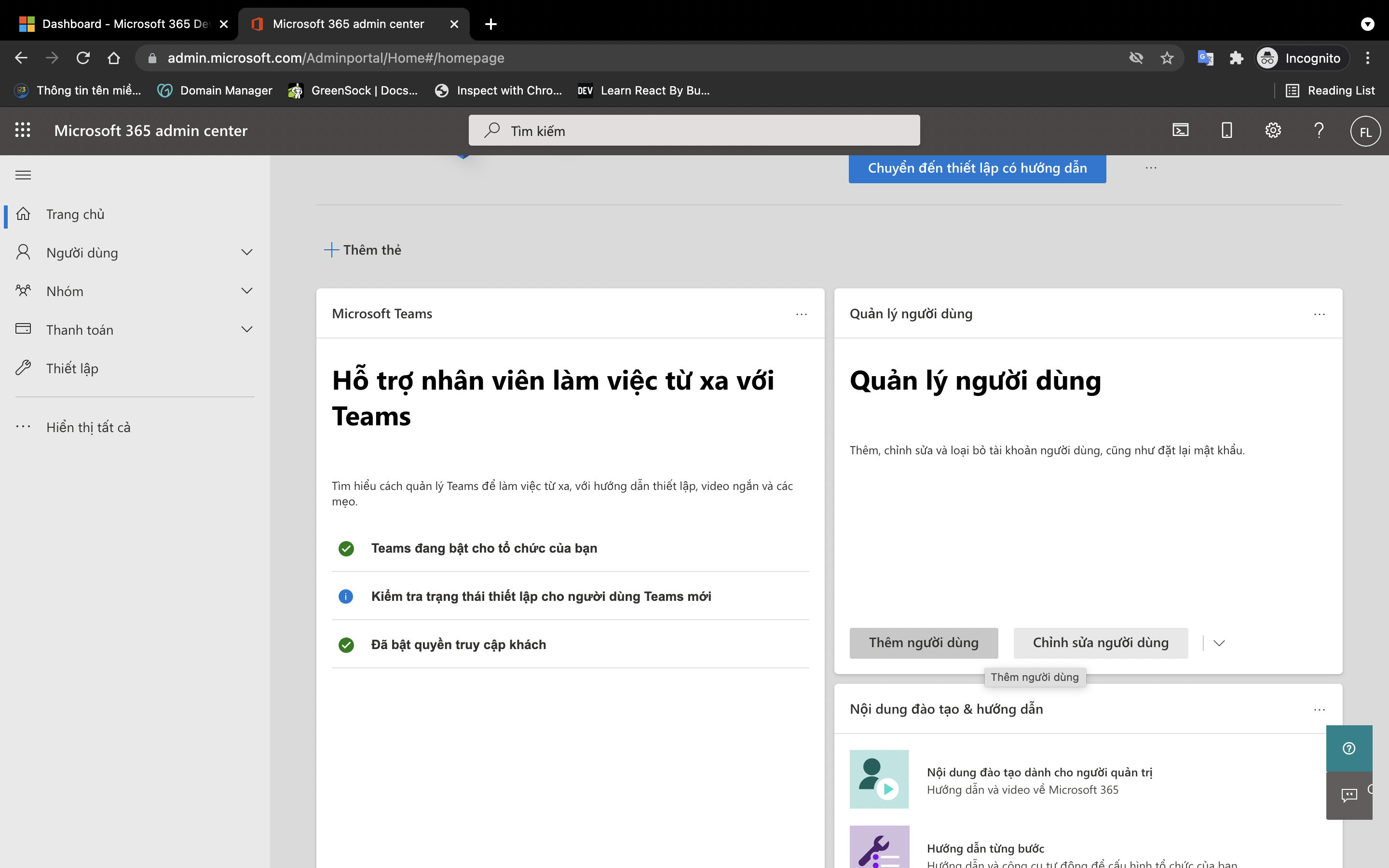Open the feedback chat icon at bottom right
The height and width of the screenshot is (868, 1389).
coord(1349,795)
